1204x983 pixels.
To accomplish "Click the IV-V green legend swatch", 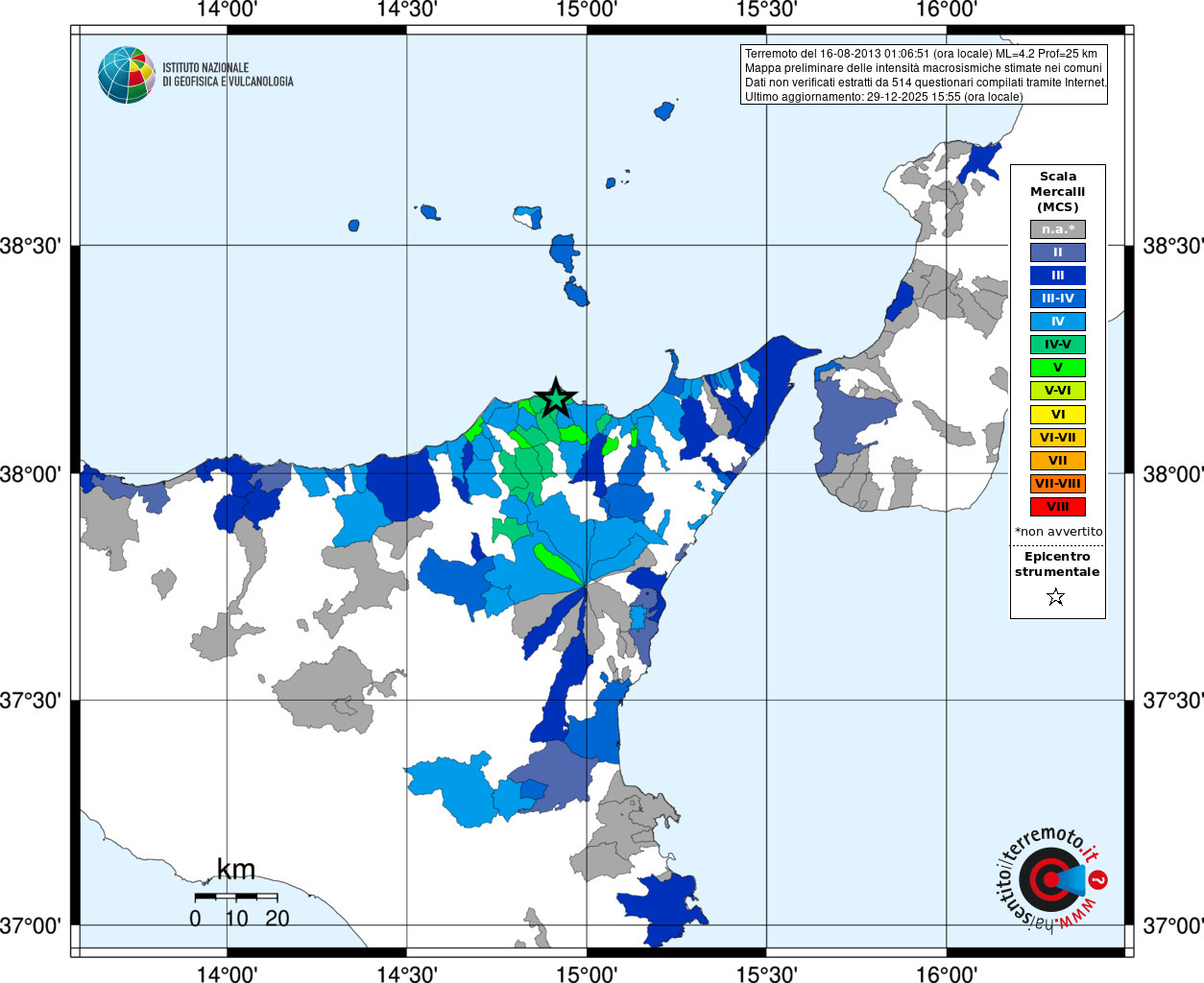I will [x=1058, y=345].
